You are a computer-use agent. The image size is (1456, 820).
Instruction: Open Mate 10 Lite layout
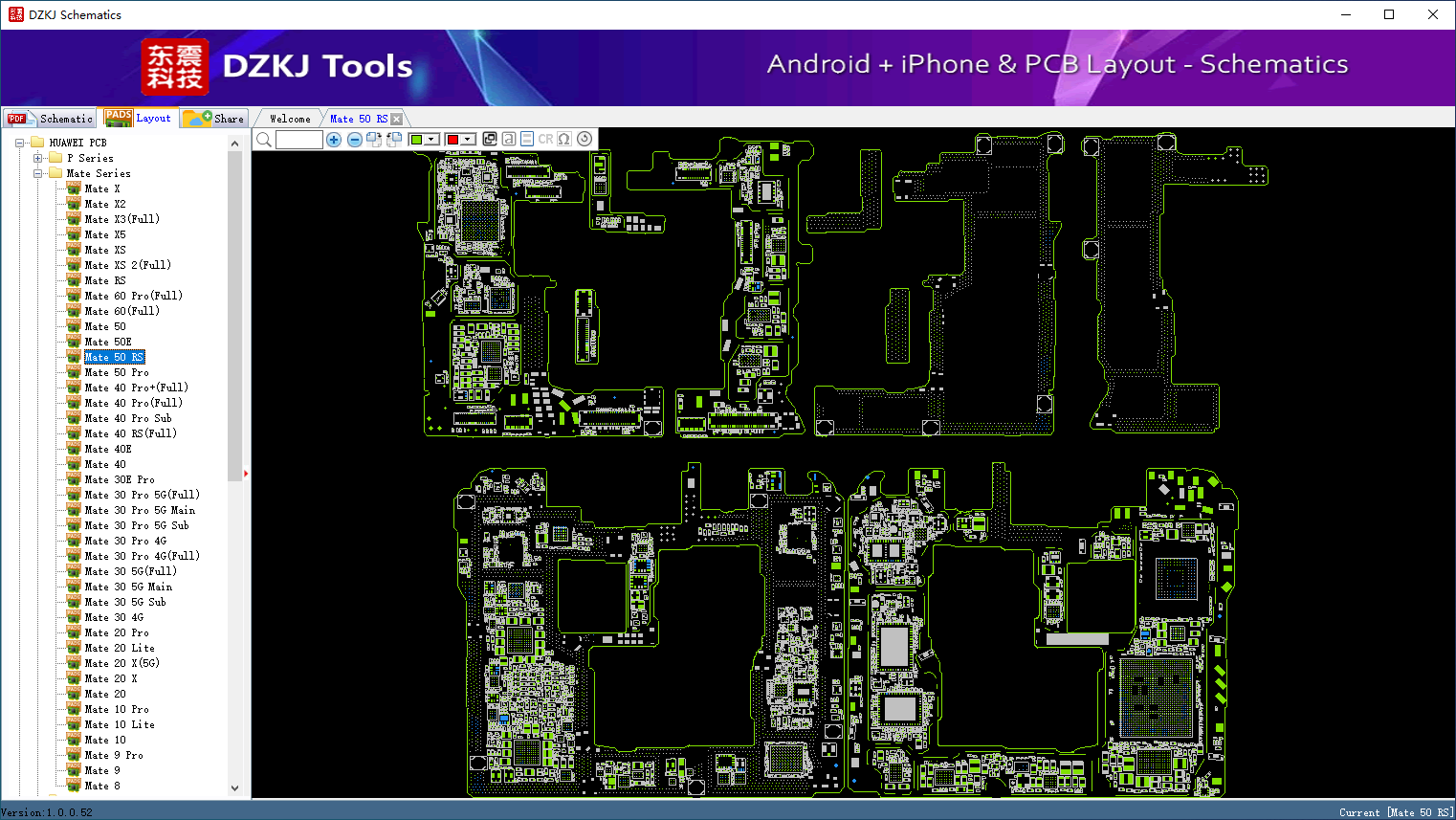click(x=120, y=724)
